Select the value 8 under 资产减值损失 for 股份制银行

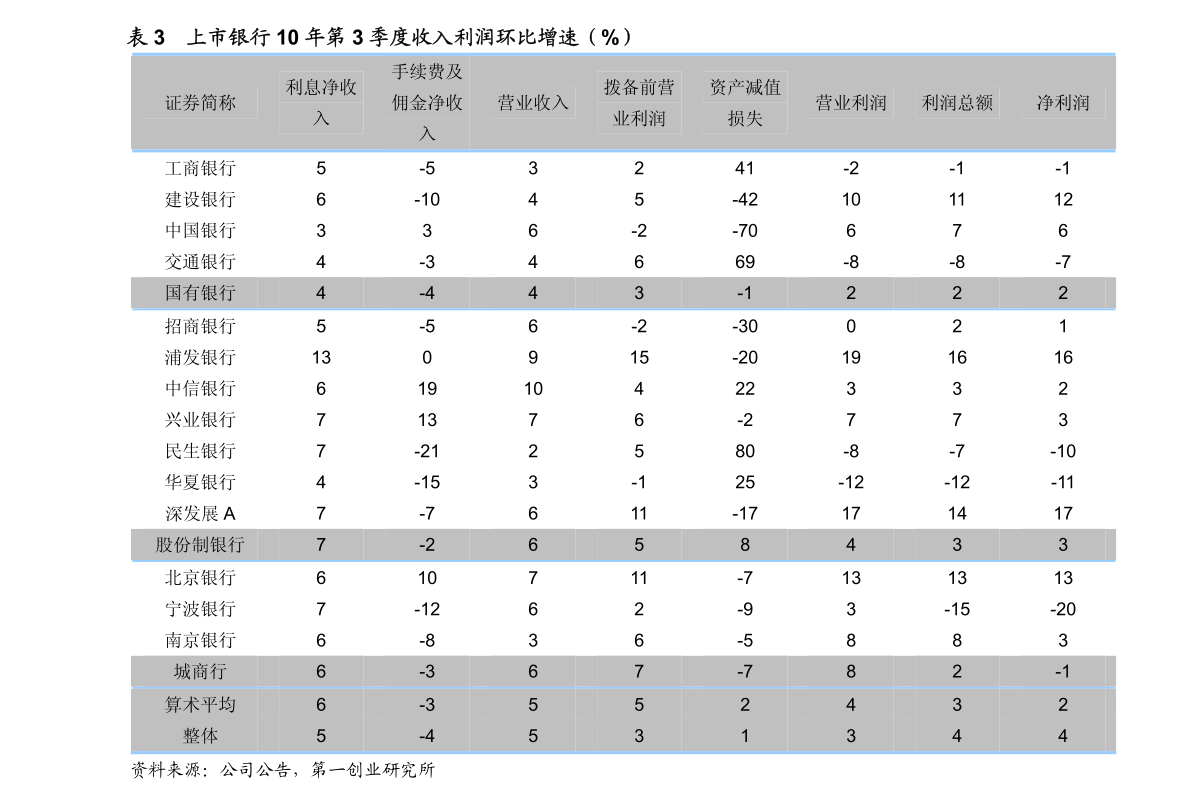click(745, 545)
